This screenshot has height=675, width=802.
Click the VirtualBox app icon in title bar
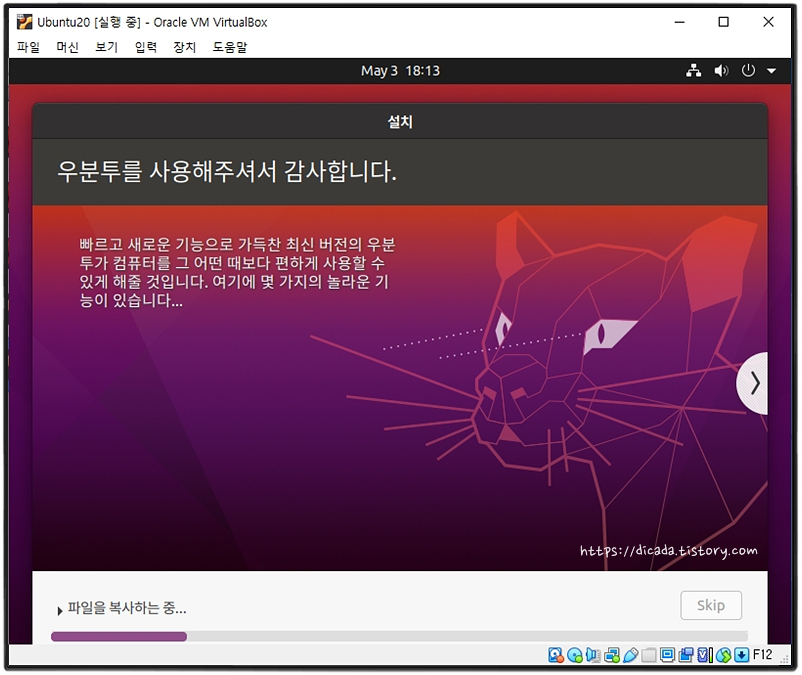[x=24, y=22]
